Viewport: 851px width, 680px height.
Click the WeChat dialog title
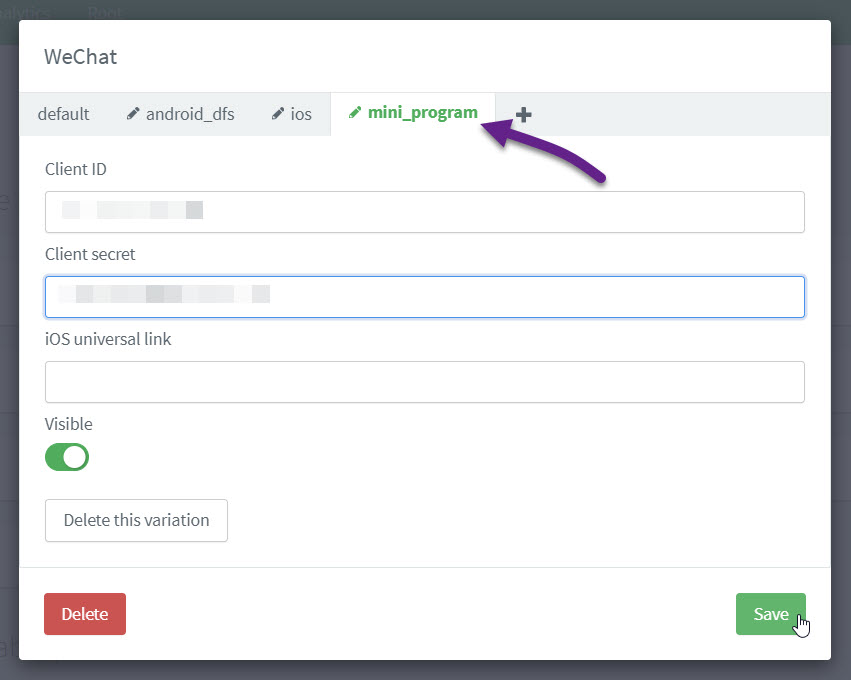pyautogui.click(x=80, y=56)
